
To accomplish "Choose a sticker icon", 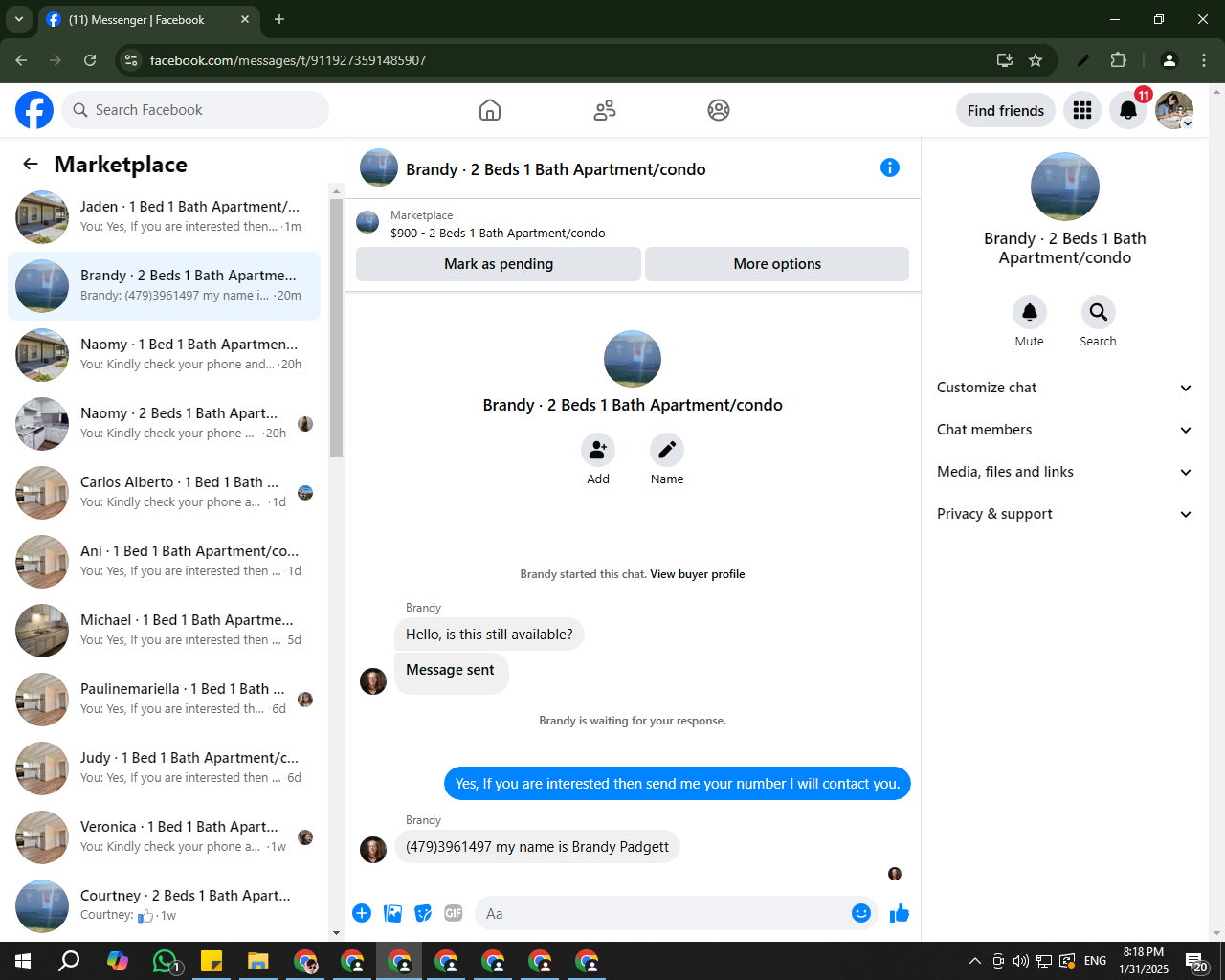I will pos(423,913).
